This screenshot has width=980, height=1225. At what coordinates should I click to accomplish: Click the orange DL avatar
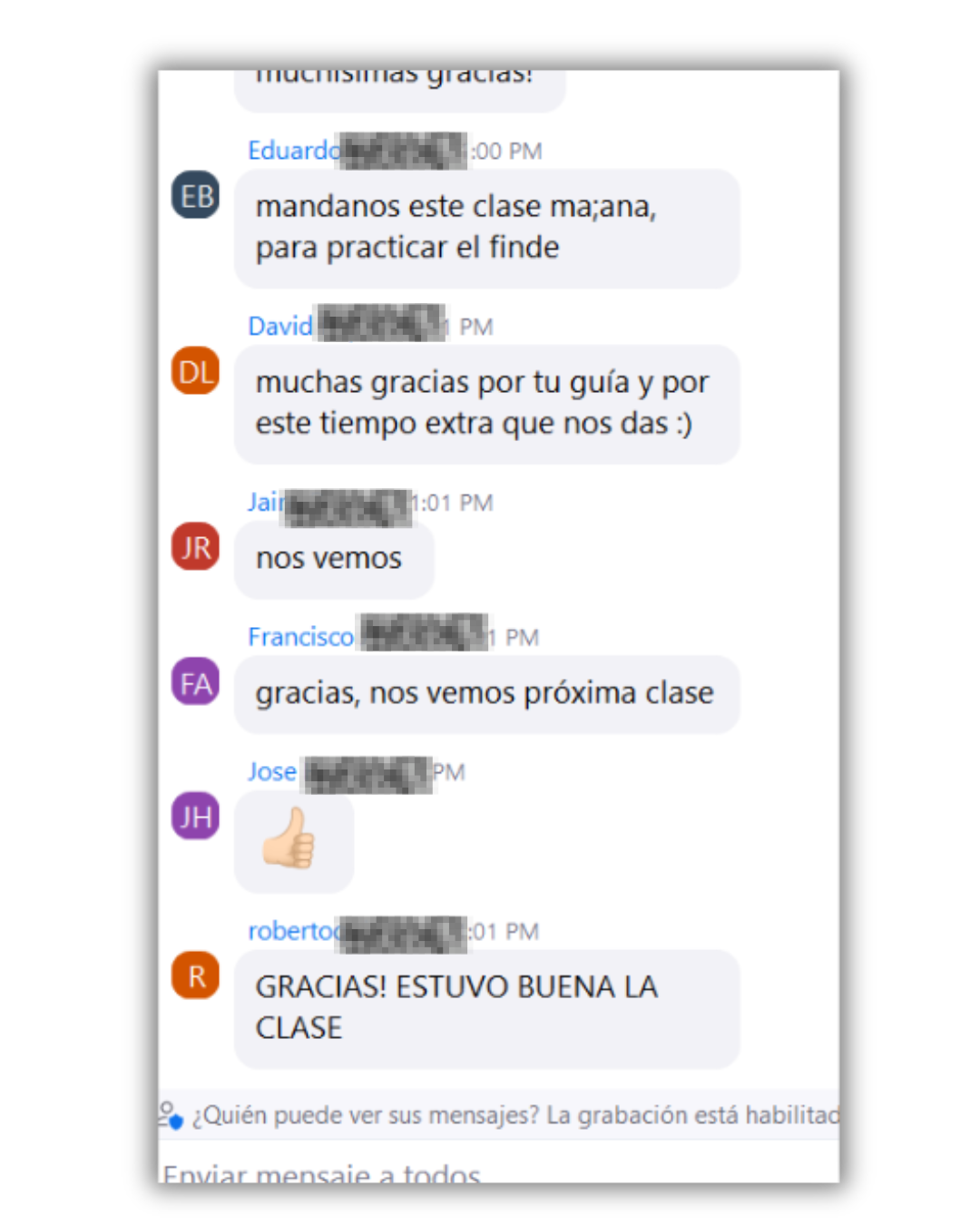coord(195,371)
